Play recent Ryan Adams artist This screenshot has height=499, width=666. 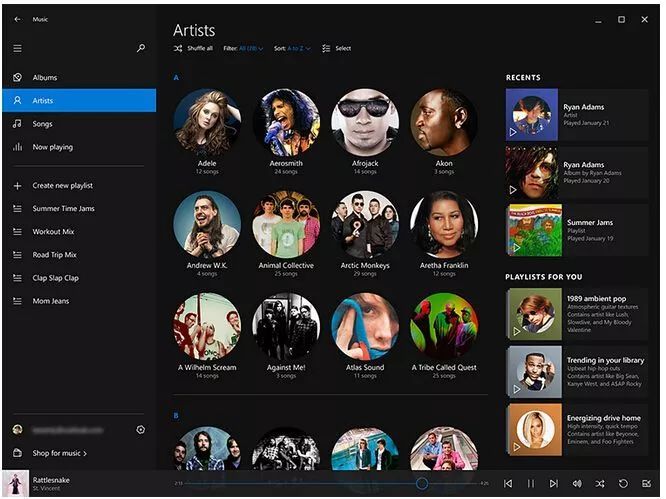[x=513, y=133]
